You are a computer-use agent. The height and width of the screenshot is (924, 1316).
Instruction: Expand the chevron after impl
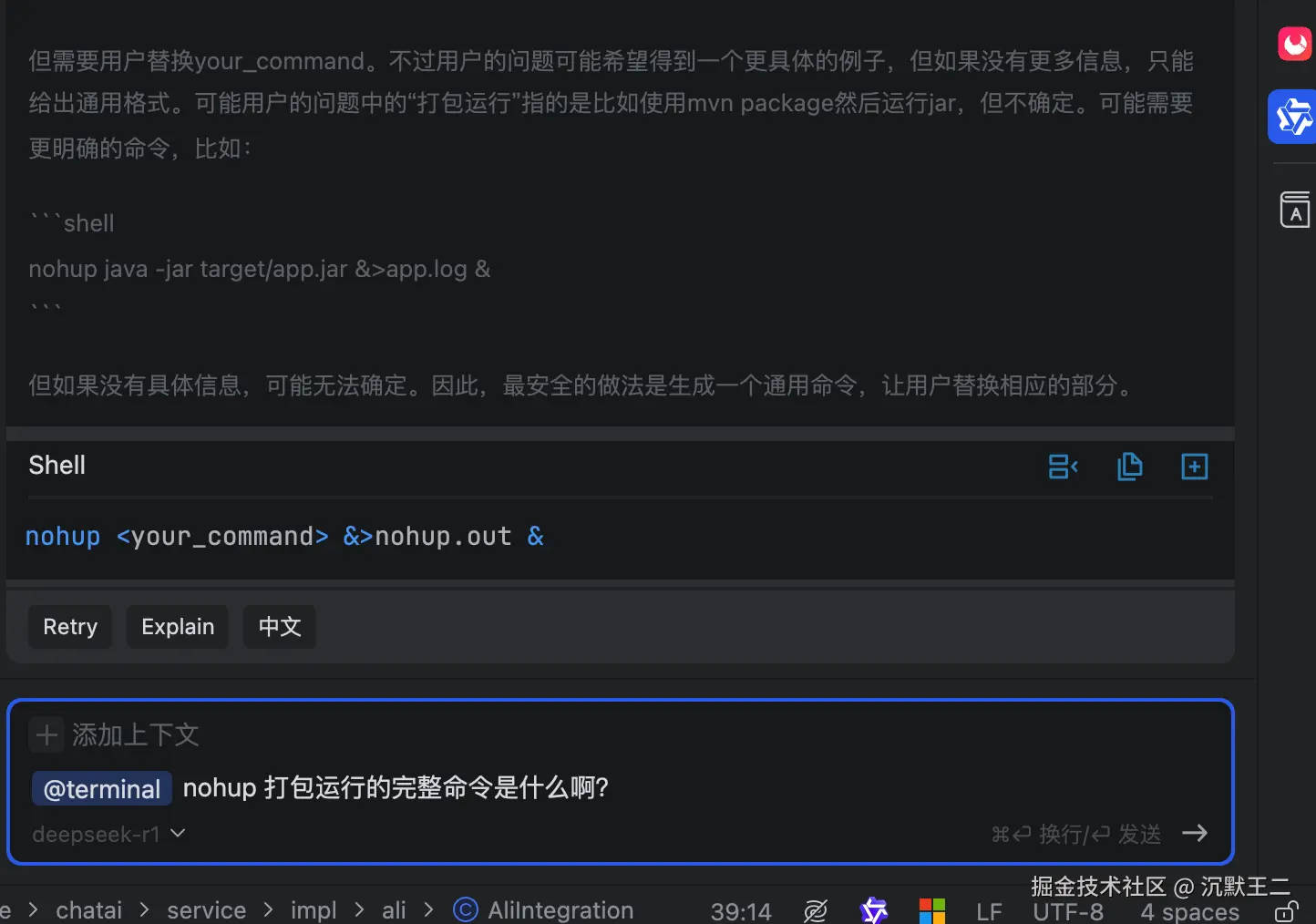point(359,909)
